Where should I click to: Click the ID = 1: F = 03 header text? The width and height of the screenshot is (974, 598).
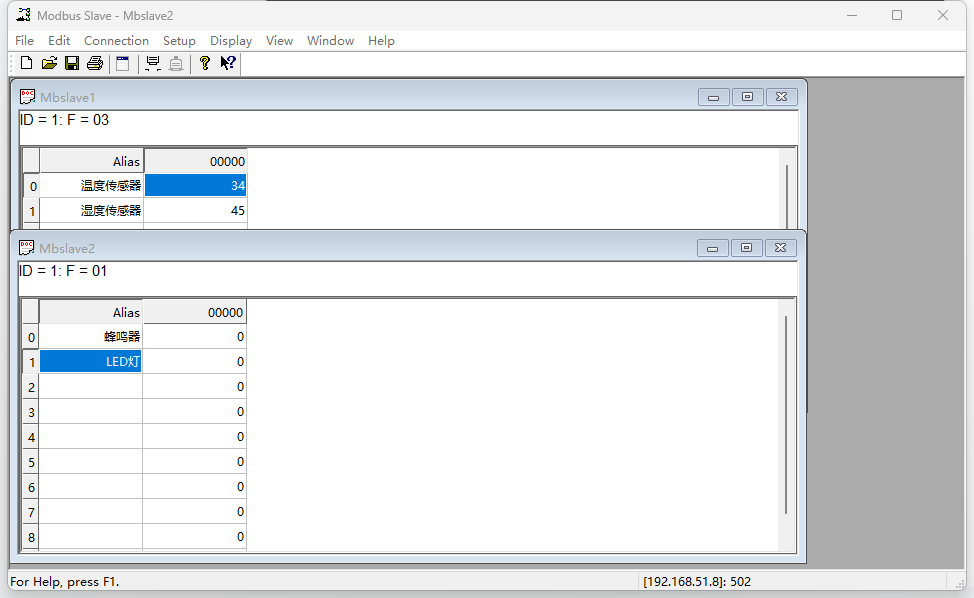(x=65, y=120)
